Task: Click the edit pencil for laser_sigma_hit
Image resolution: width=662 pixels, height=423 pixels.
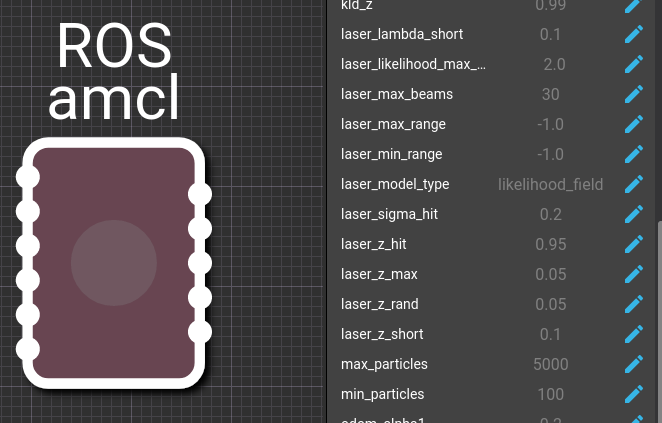Action: (x=634, y=214)
